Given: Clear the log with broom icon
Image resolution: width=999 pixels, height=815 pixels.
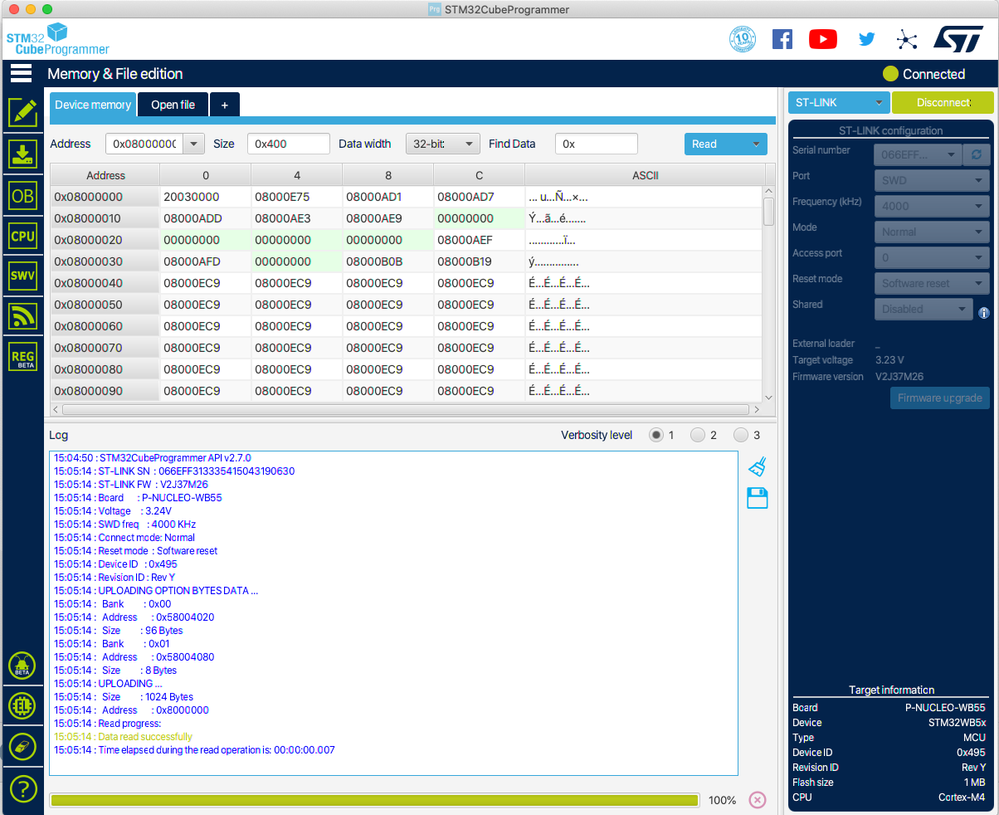Looking at the screenshot, I should point(757,467).
